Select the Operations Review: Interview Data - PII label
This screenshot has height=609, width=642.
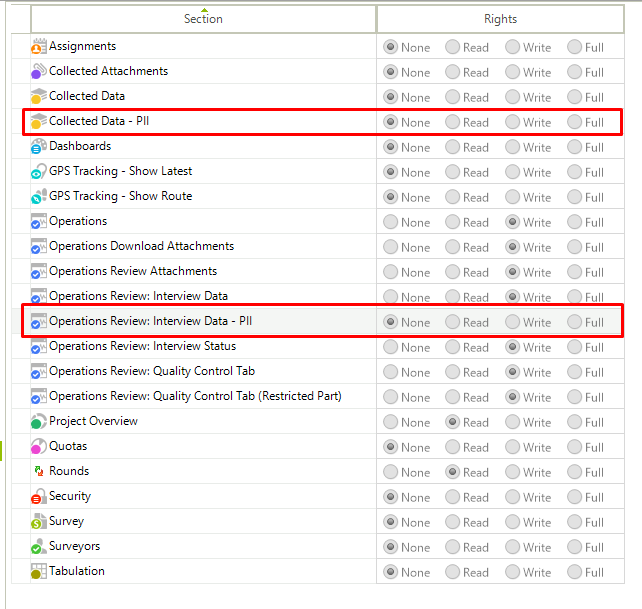151,321
